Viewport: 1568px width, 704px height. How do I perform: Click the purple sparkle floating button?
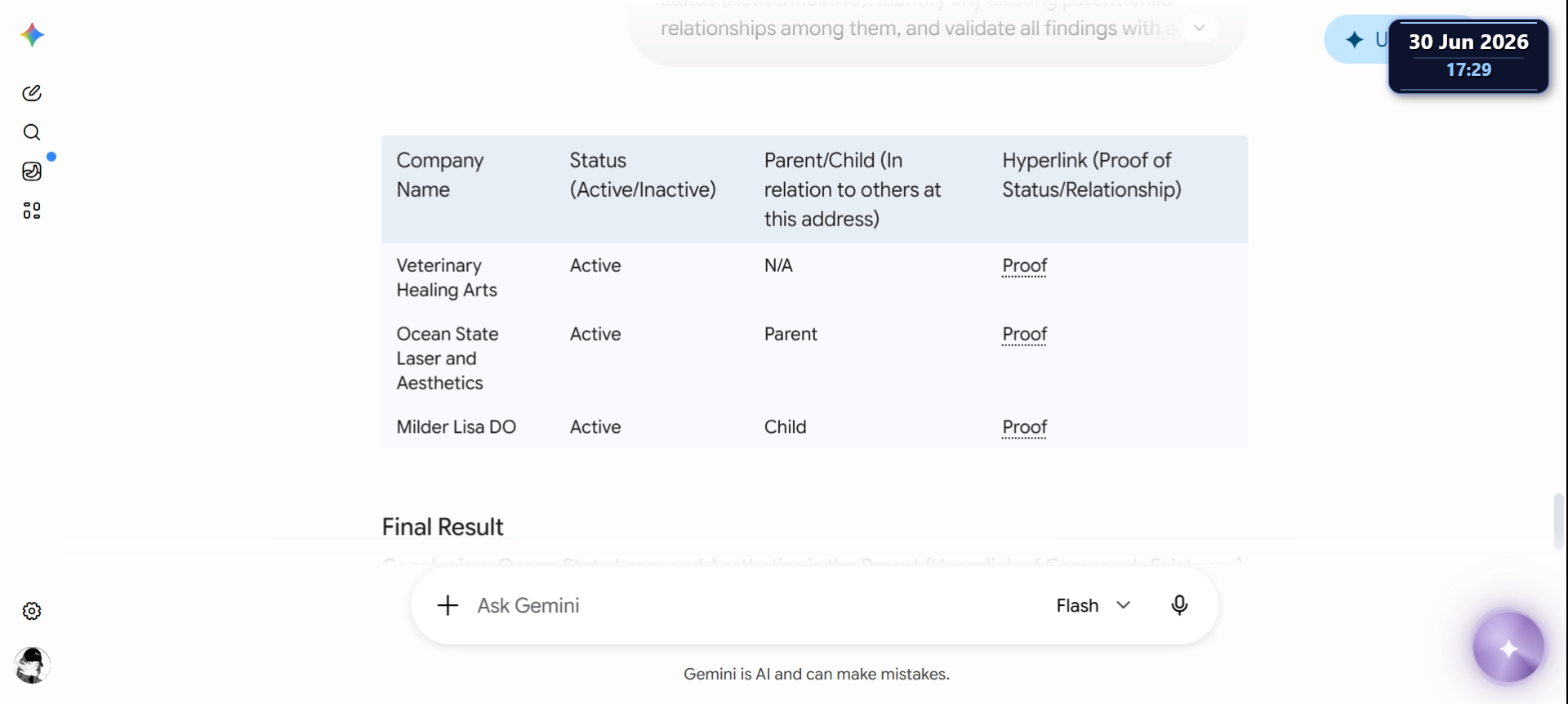point(1508,648)
